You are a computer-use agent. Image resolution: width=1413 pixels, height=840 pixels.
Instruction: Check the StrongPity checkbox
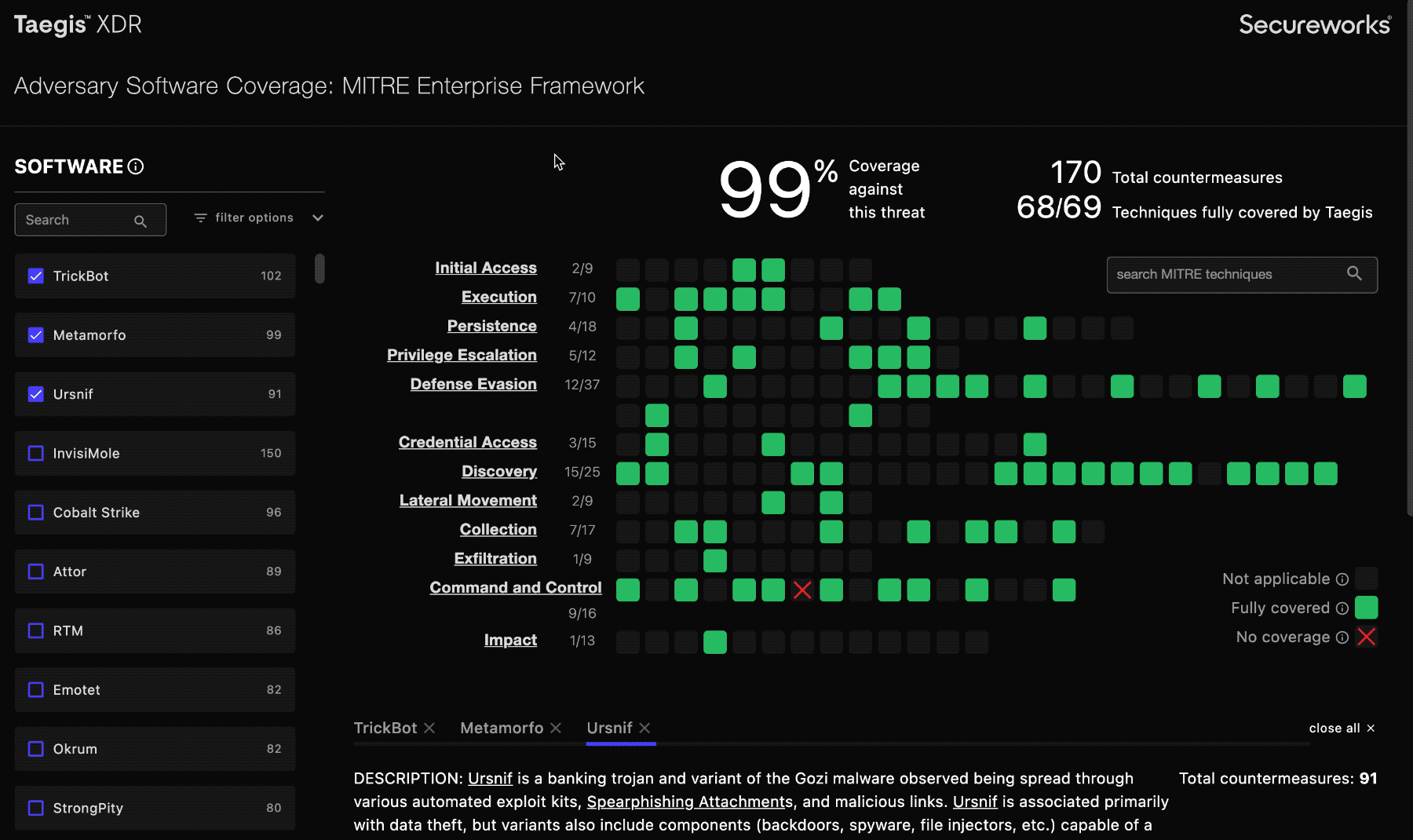coord(36,808)
